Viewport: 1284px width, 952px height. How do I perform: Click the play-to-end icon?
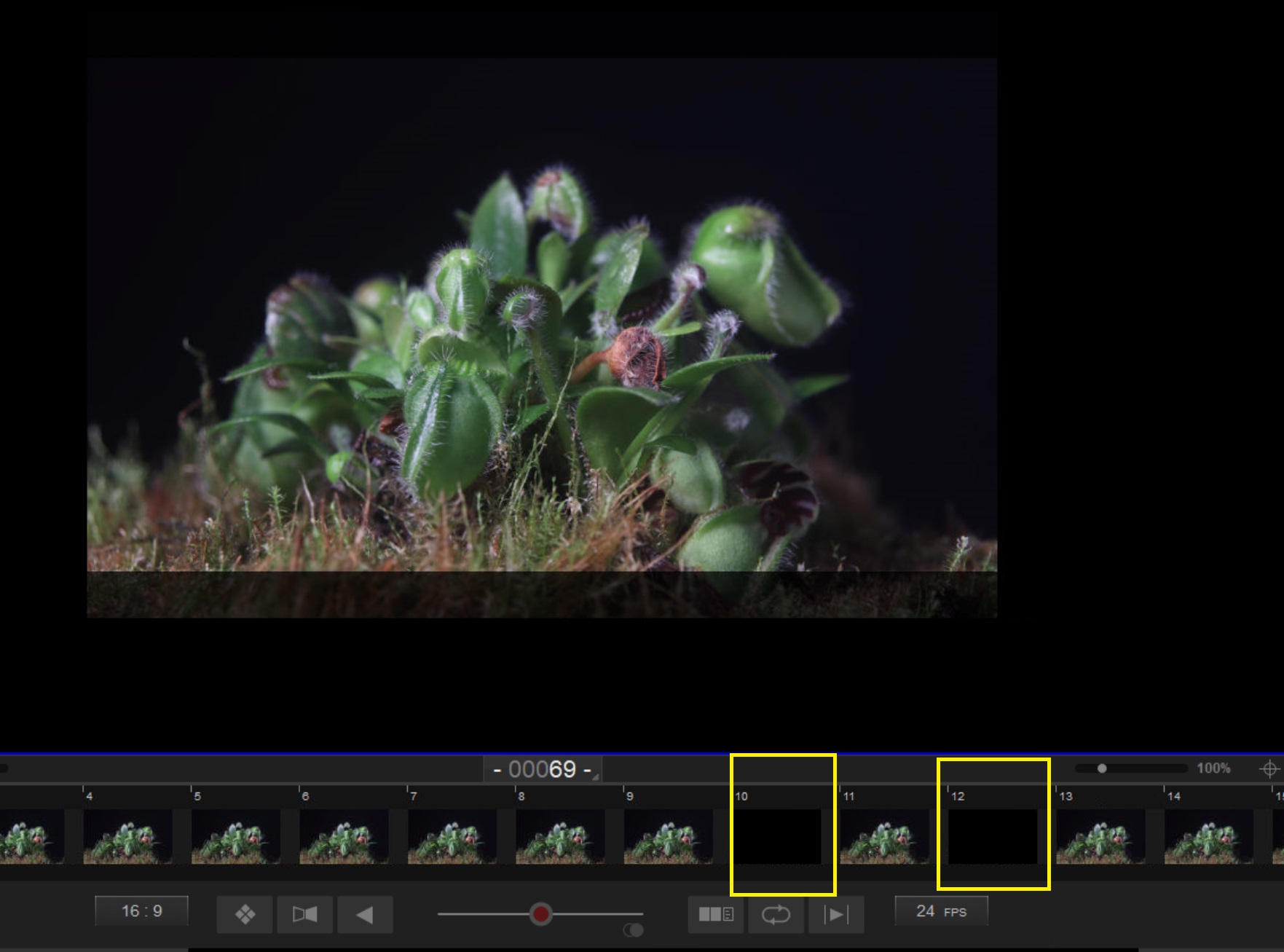tap(835, 914)
